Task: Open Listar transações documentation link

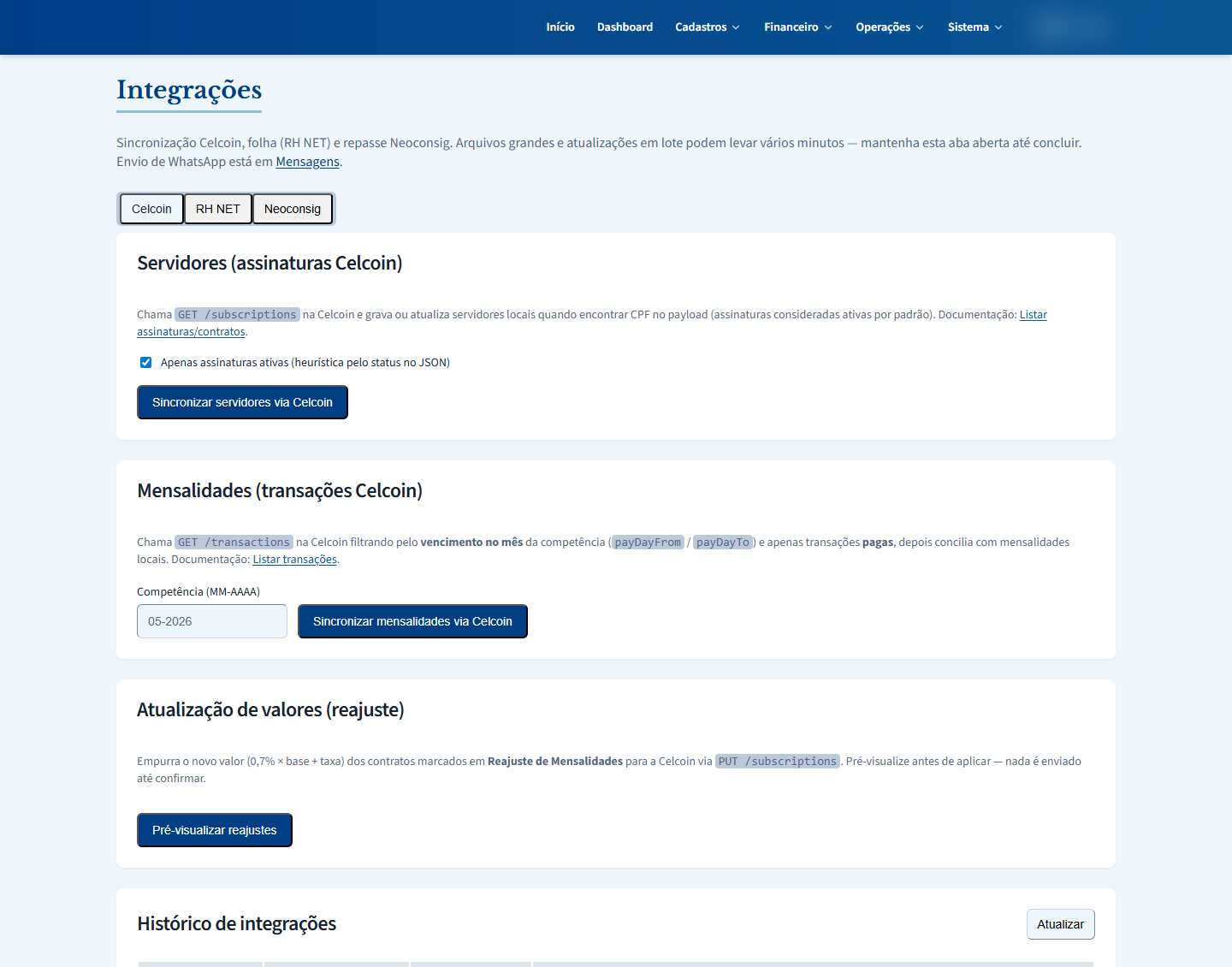Action: coord(294,560)
